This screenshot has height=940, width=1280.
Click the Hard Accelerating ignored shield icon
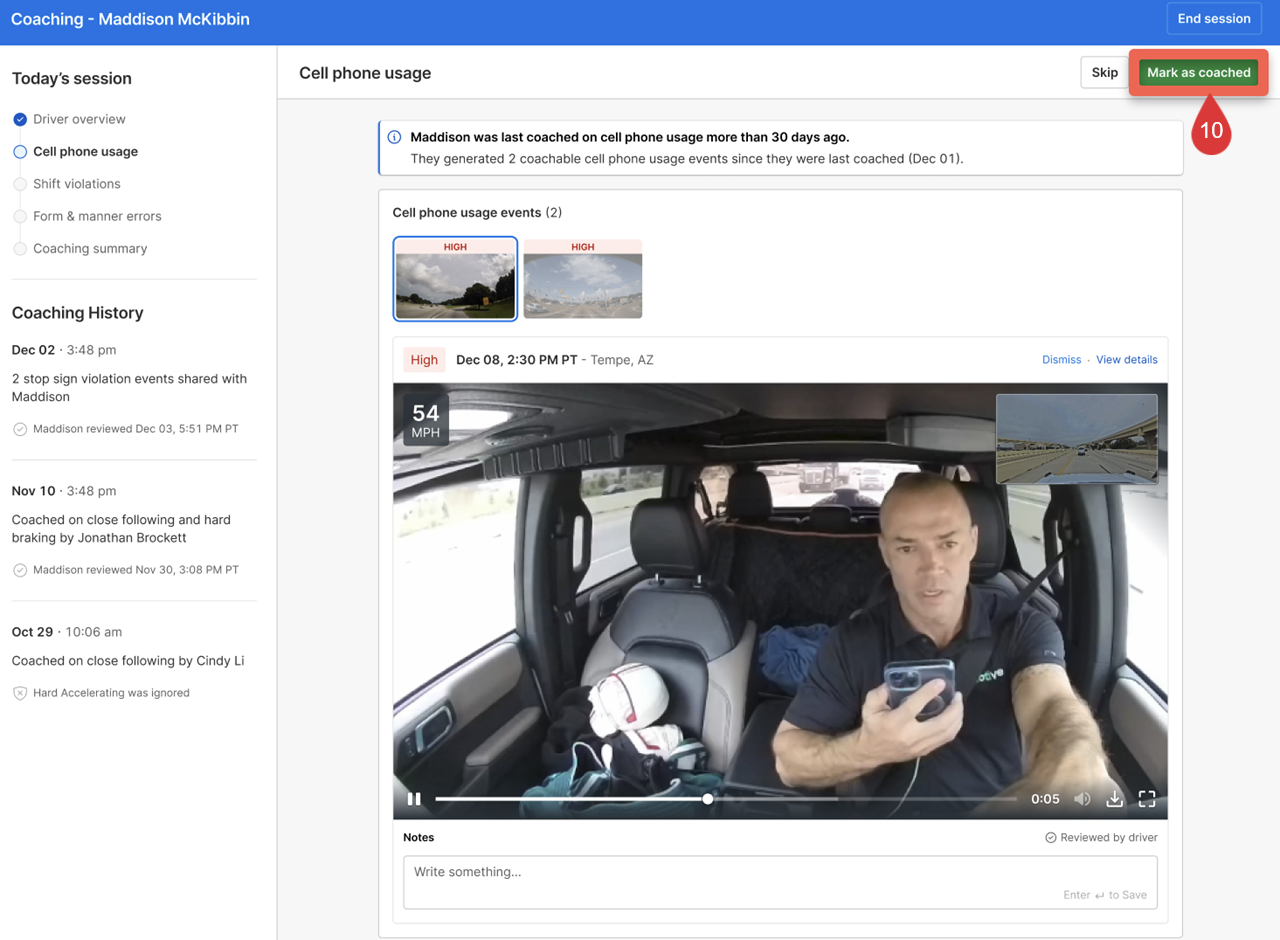[x=20, y=693]
